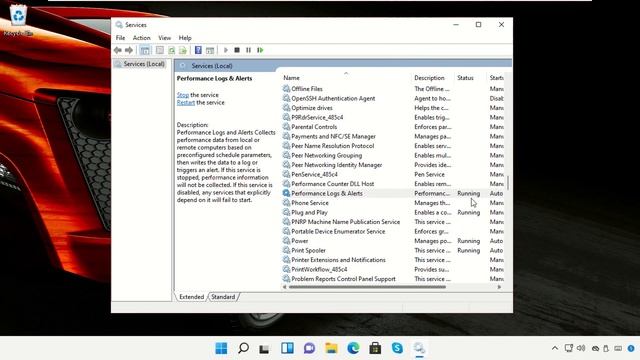This screenshot has width=640, height=360.
Task: Switch to the Standard tab
Action: (223, 297)
